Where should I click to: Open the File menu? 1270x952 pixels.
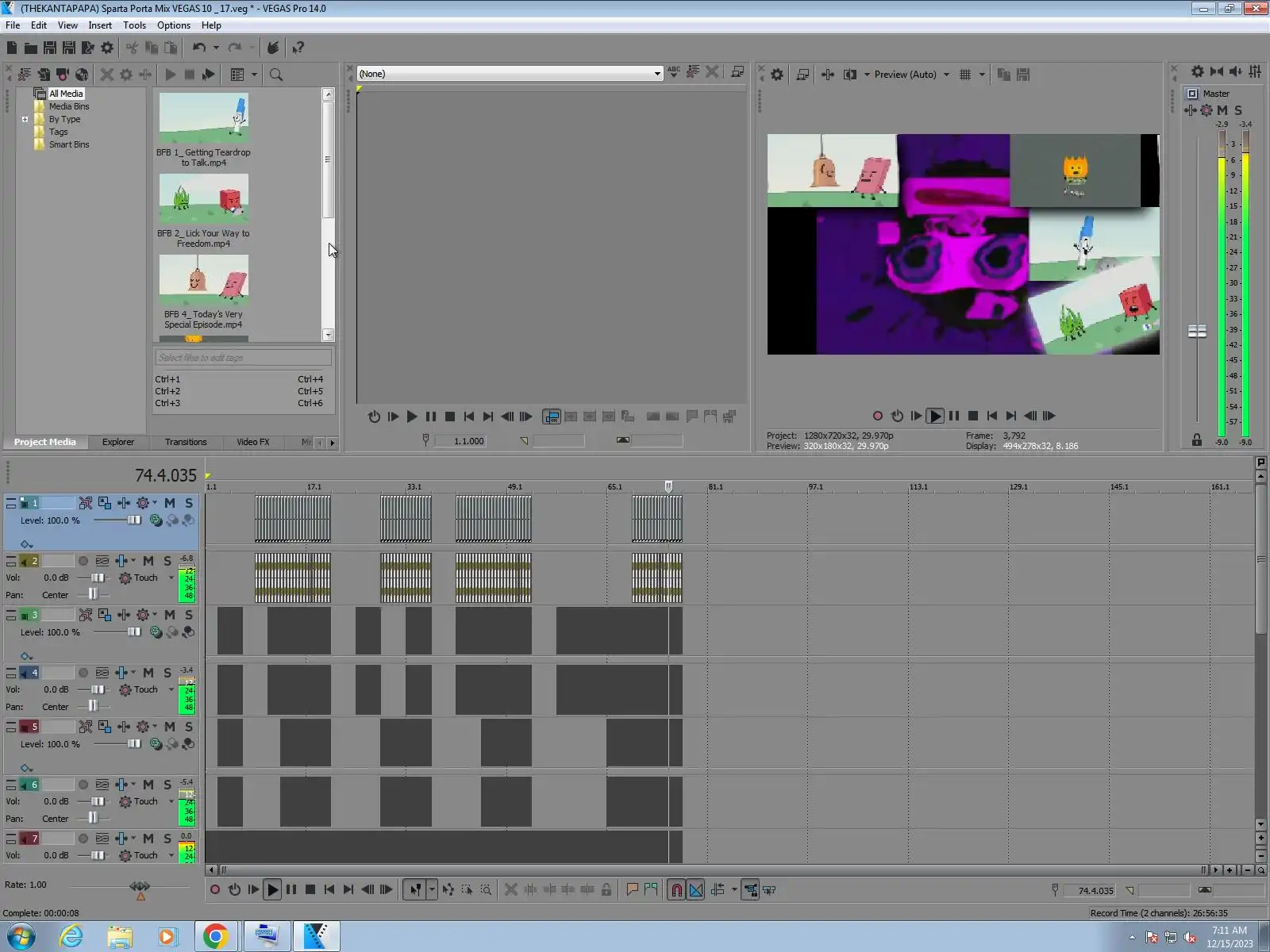click(x=13, y=25)
